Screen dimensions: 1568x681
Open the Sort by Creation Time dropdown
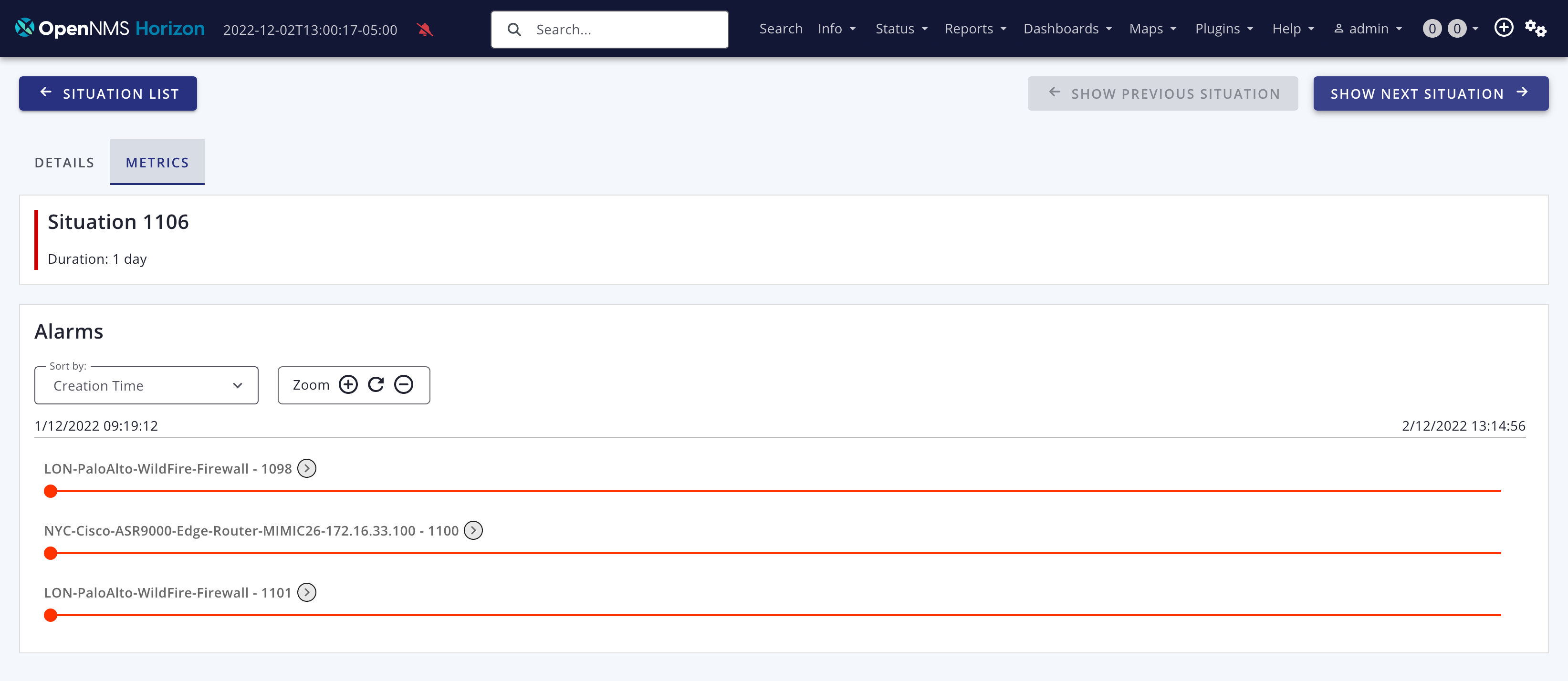tap(146, 386)
